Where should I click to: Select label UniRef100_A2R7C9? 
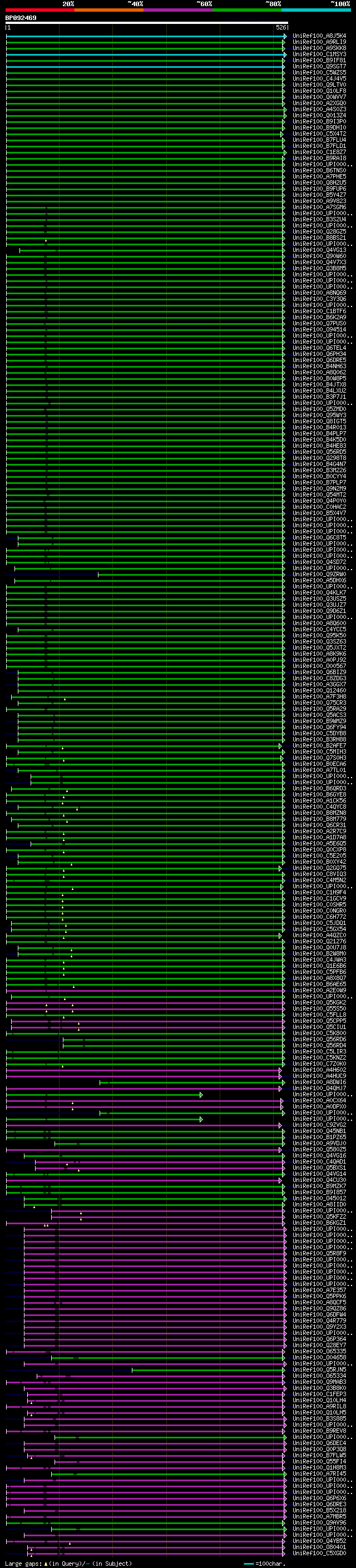tap(319, 831)
